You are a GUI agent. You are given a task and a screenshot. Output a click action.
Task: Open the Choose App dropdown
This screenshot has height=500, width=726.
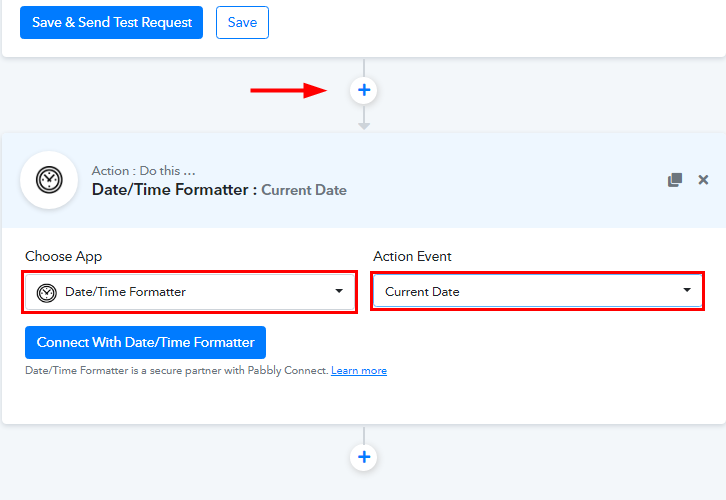click(190, 292)
